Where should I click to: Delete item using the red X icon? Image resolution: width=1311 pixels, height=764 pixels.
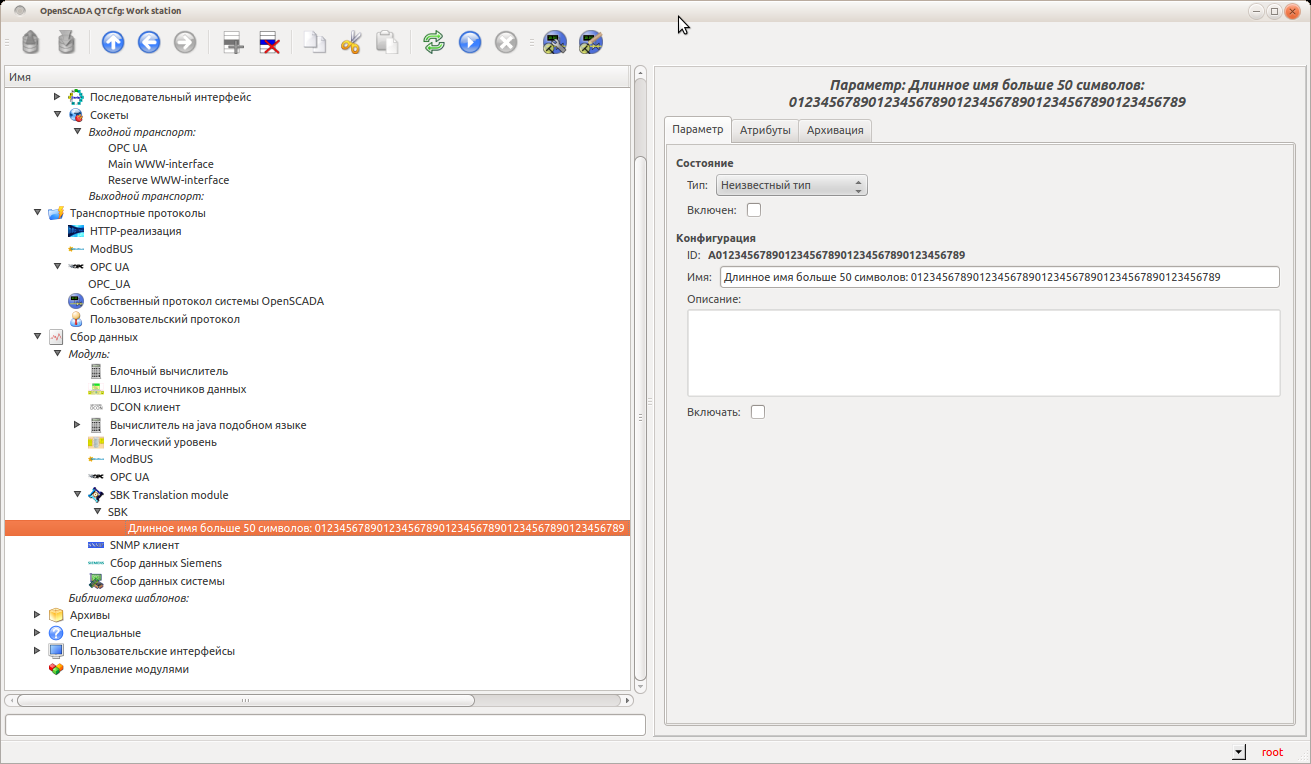tap(269, 42)
